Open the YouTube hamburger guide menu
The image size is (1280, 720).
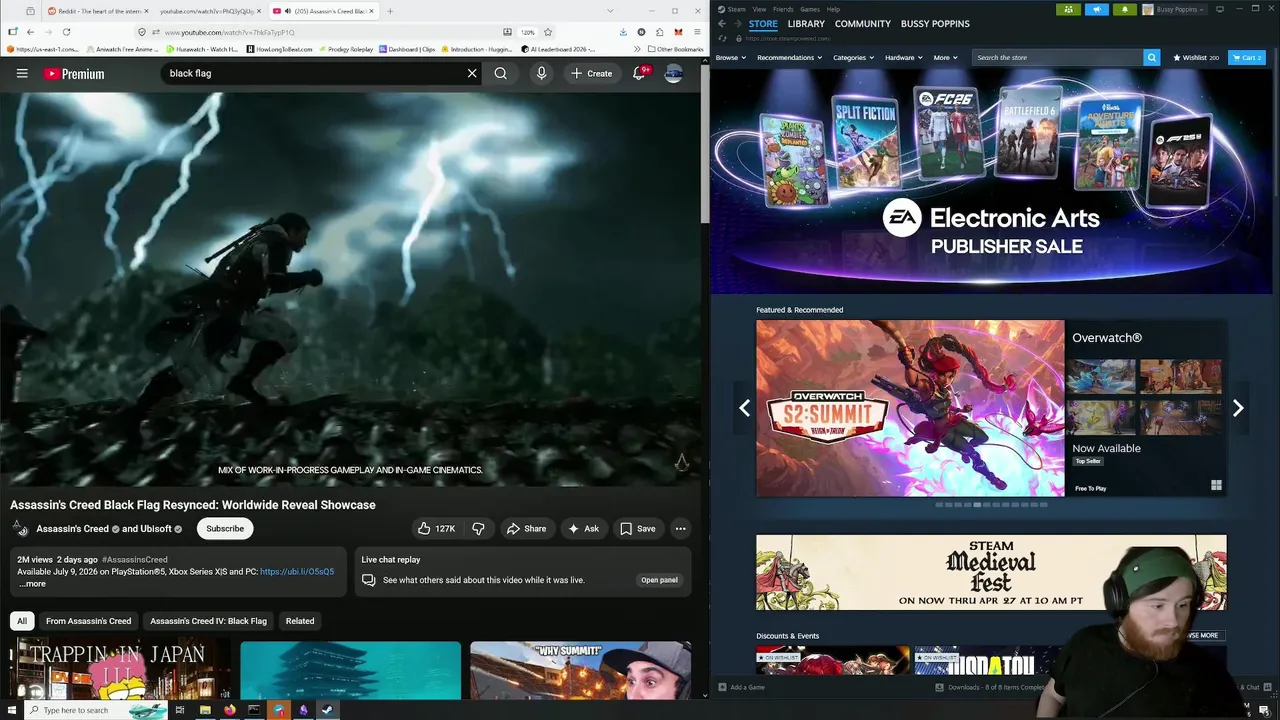pos(22,73)
